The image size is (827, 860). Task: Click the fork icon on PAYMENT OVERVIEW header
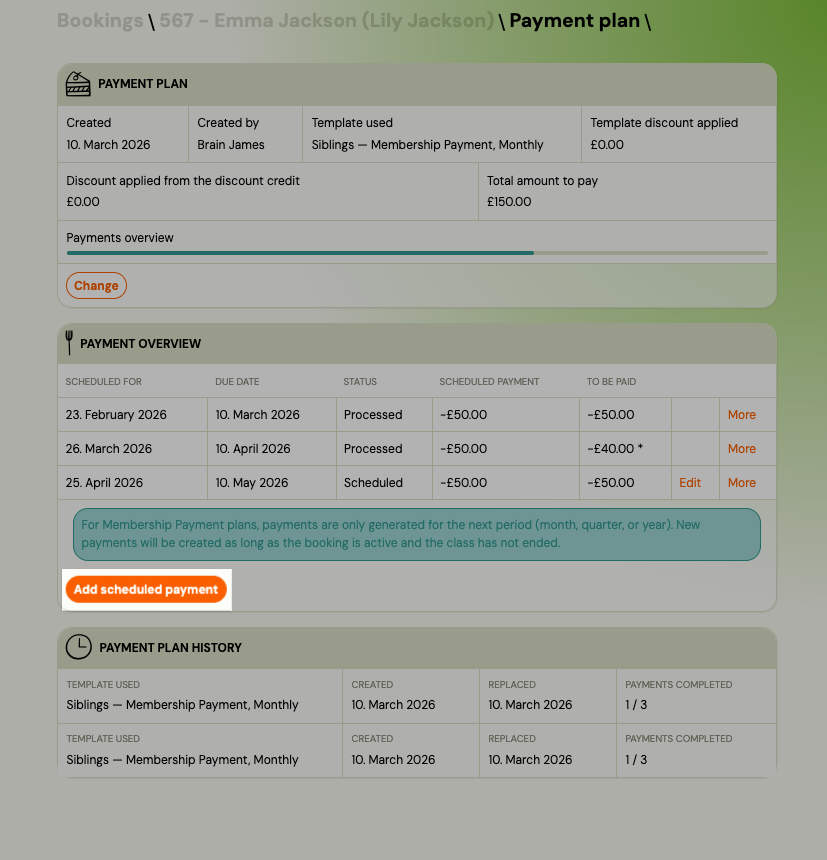68,342
